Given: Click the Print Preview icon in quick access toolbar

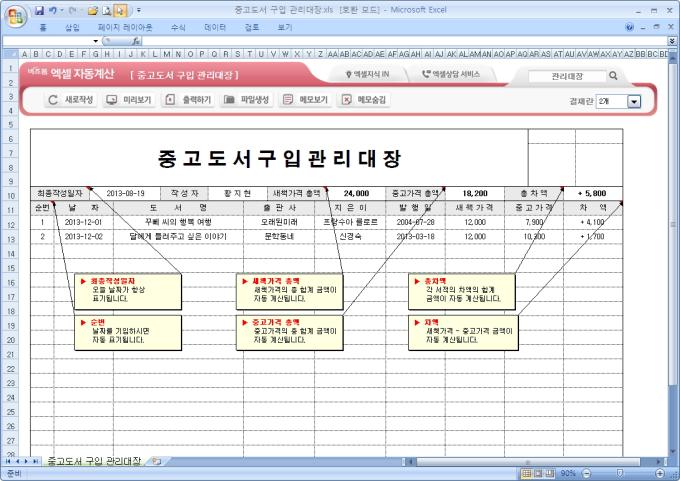Looking at the screenshot, I should [x=107, y=10].
